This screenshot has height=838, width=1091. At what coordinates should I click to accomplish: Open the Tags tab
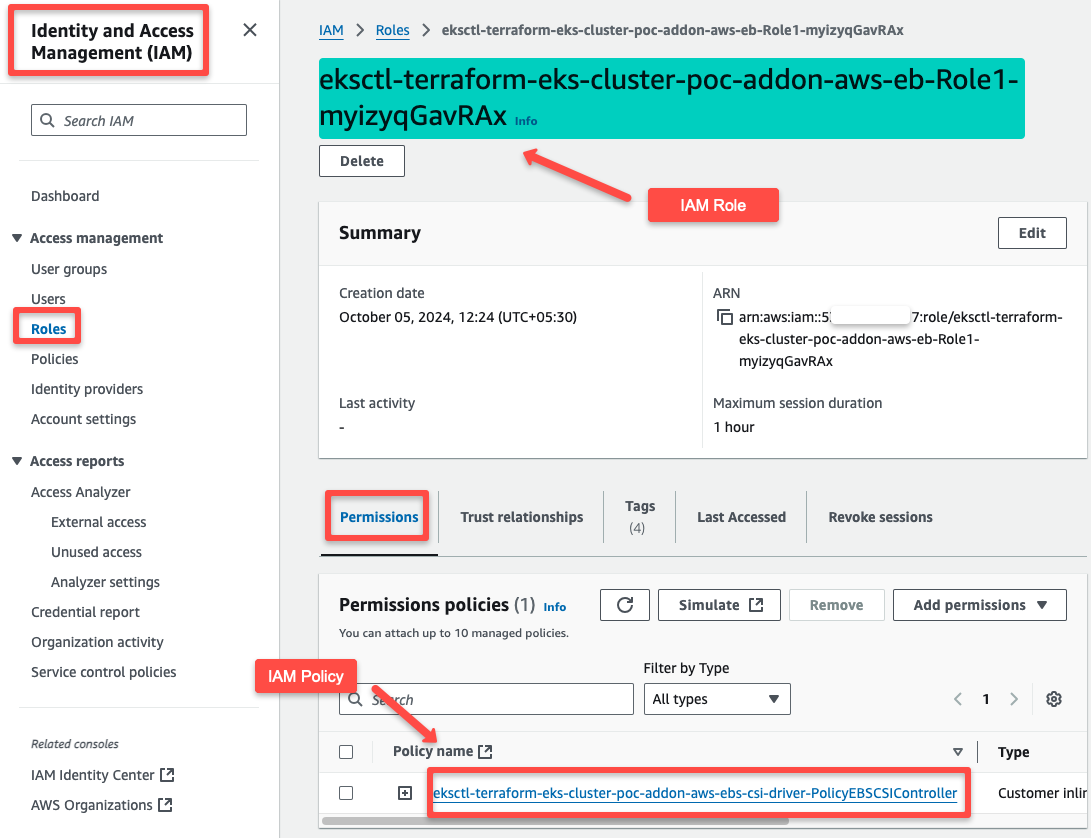point(639,516)
